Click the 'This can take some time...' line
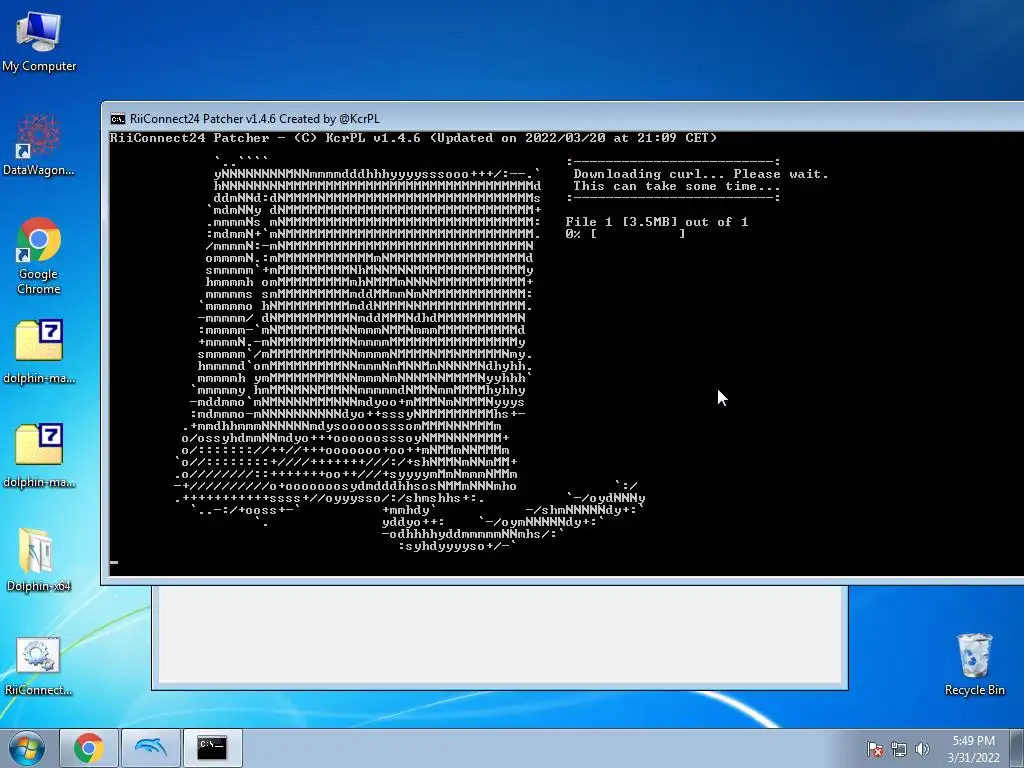Image resolution: width=1024 pixels, height=768 pixels. tap(677, 186)
